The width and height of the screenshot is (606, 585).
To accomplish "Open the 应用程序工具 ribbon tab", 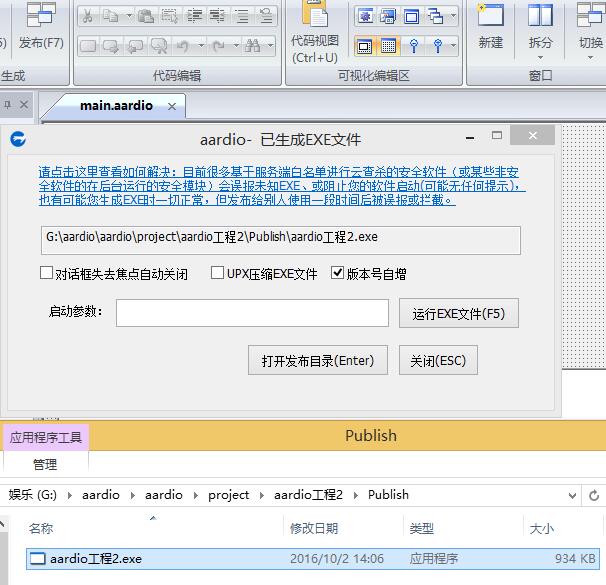I will [x=46, y=437].
